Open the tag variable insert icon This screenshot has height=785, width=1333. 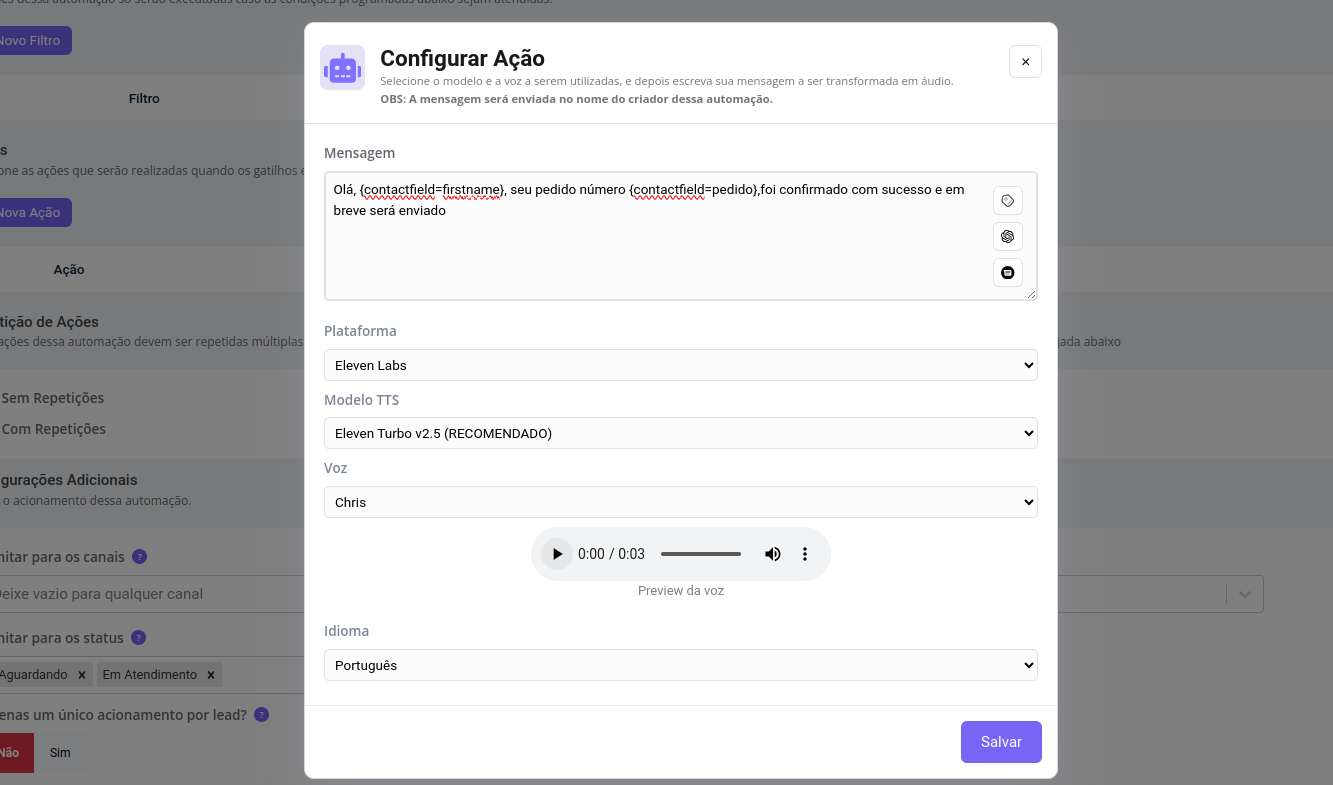pyautogui.click(x=1007, y=201)
